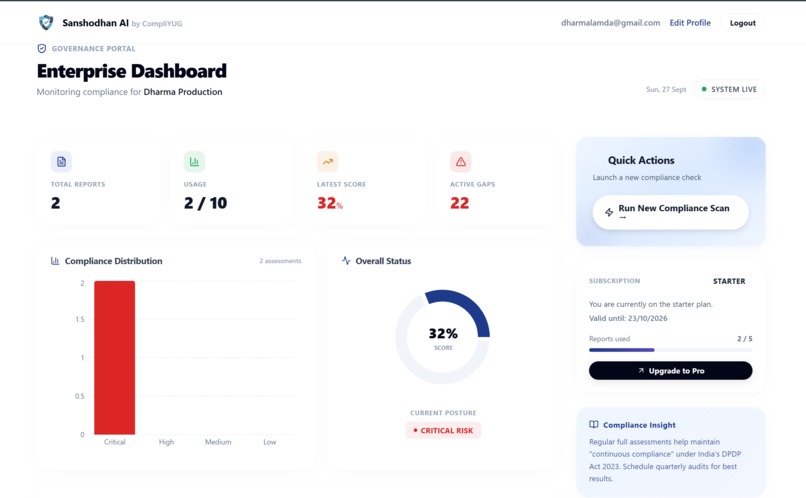Screen dimensions: 806x498
Task: Click the Sanshodhan AI shield logo
Action: click(x=46, y=23)
